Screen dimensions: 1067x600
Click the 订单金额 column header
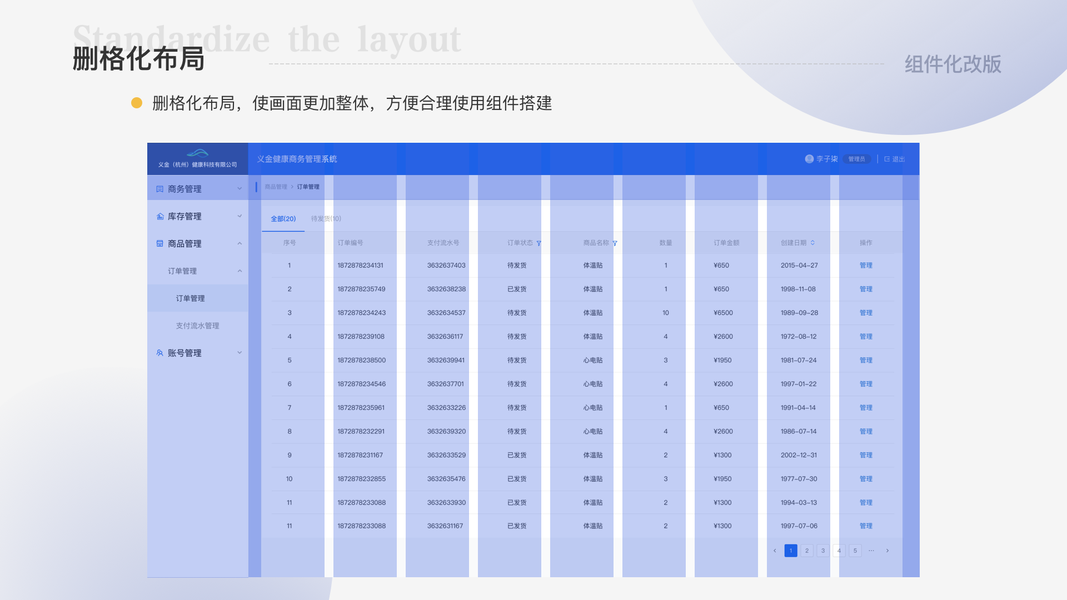[726, 243]
